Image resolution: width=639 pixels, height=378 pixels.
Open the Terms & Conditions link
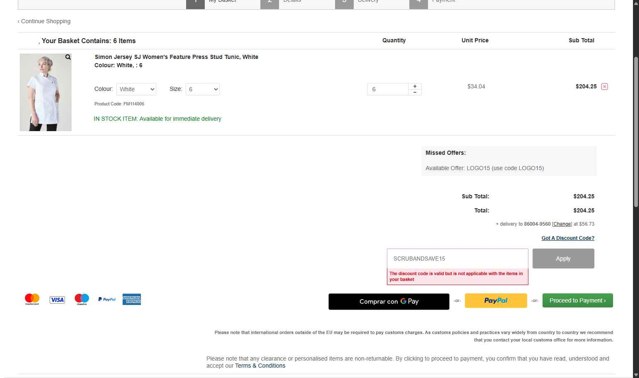(x=260, y=366)
